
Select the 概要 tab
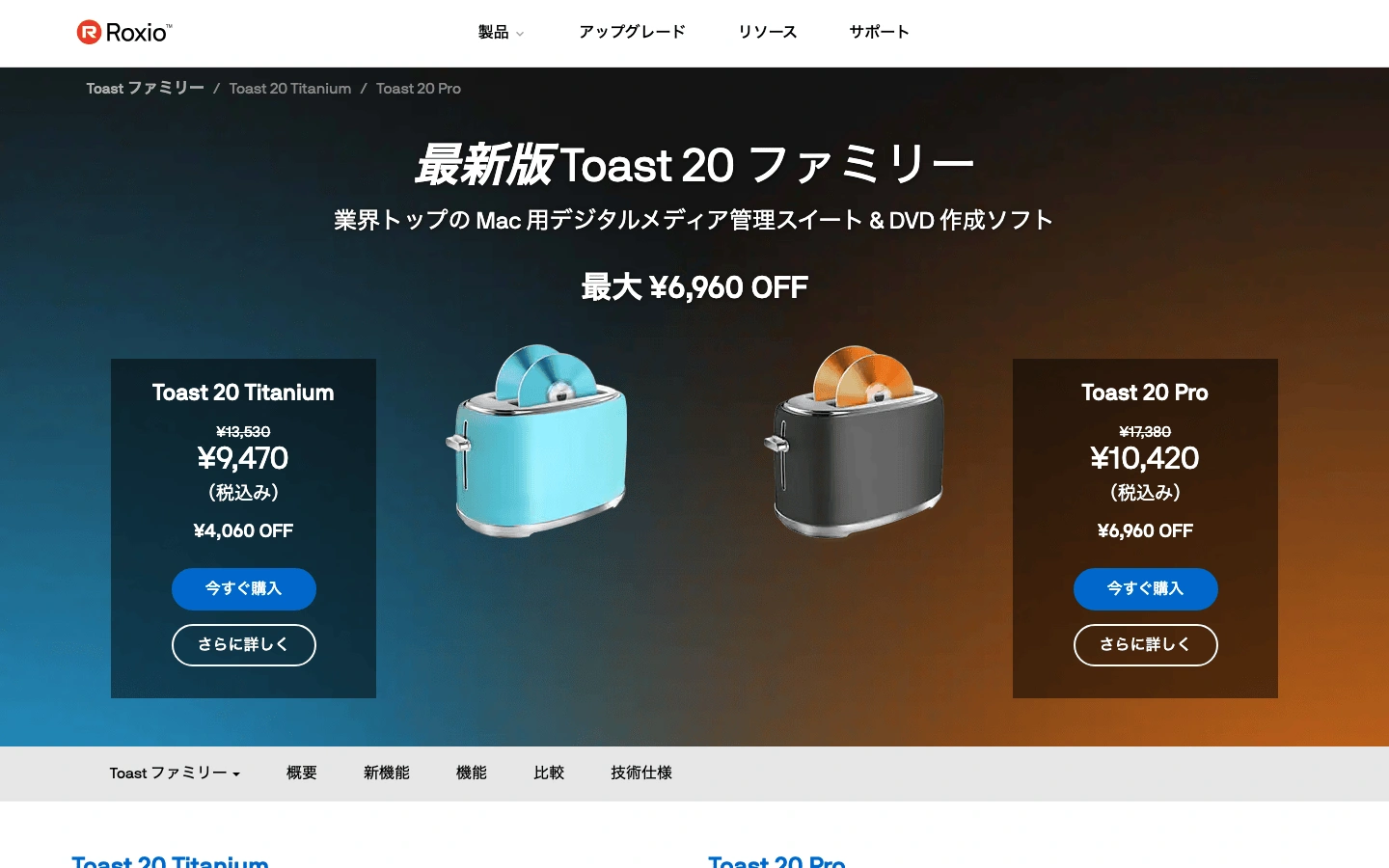click(302, 773)
